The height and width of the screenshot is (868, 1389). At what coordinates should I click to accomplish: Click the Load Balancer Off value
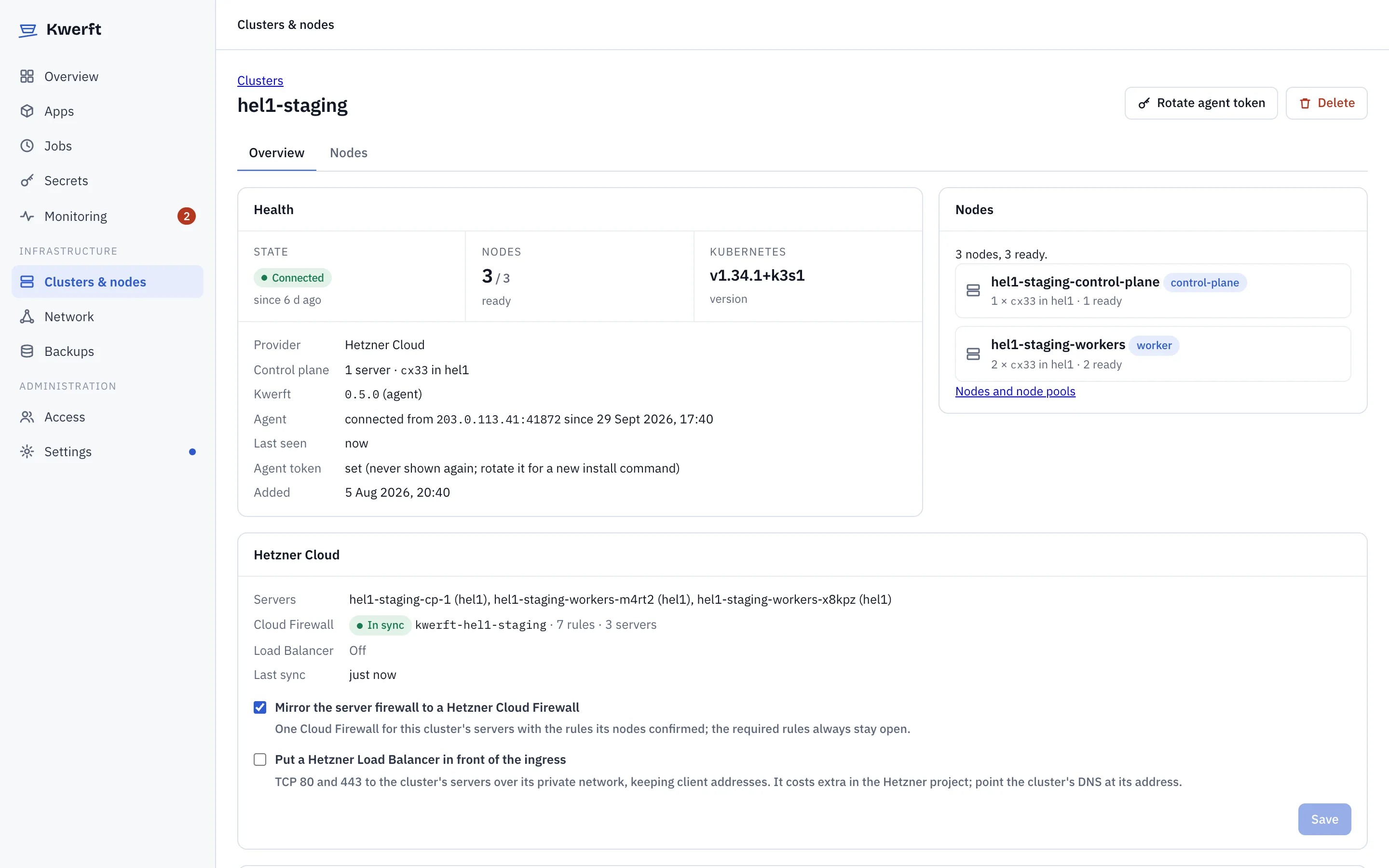[357, 651]
